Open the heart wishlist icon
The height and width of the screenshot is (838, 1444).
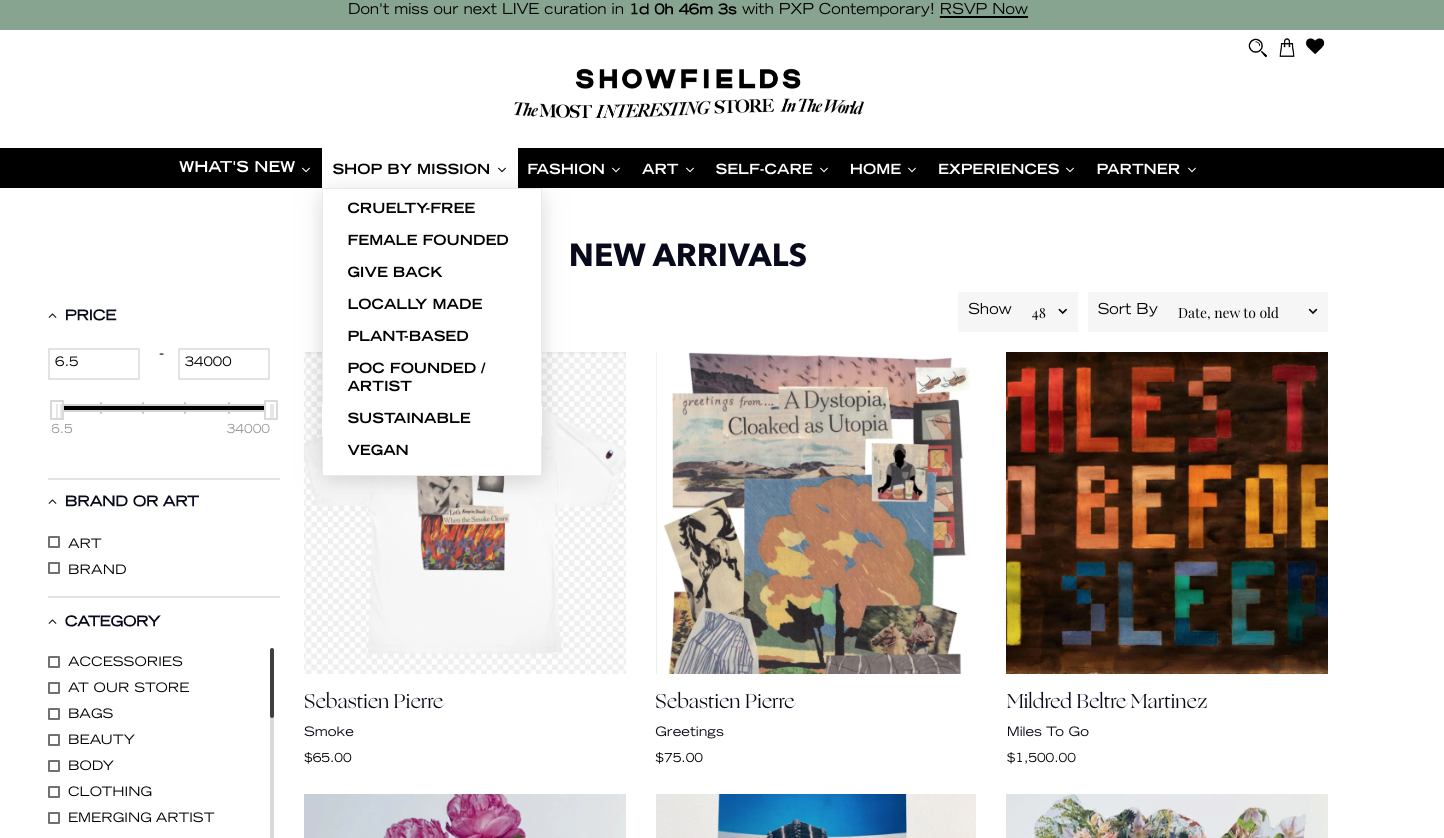coord(1315,46)
